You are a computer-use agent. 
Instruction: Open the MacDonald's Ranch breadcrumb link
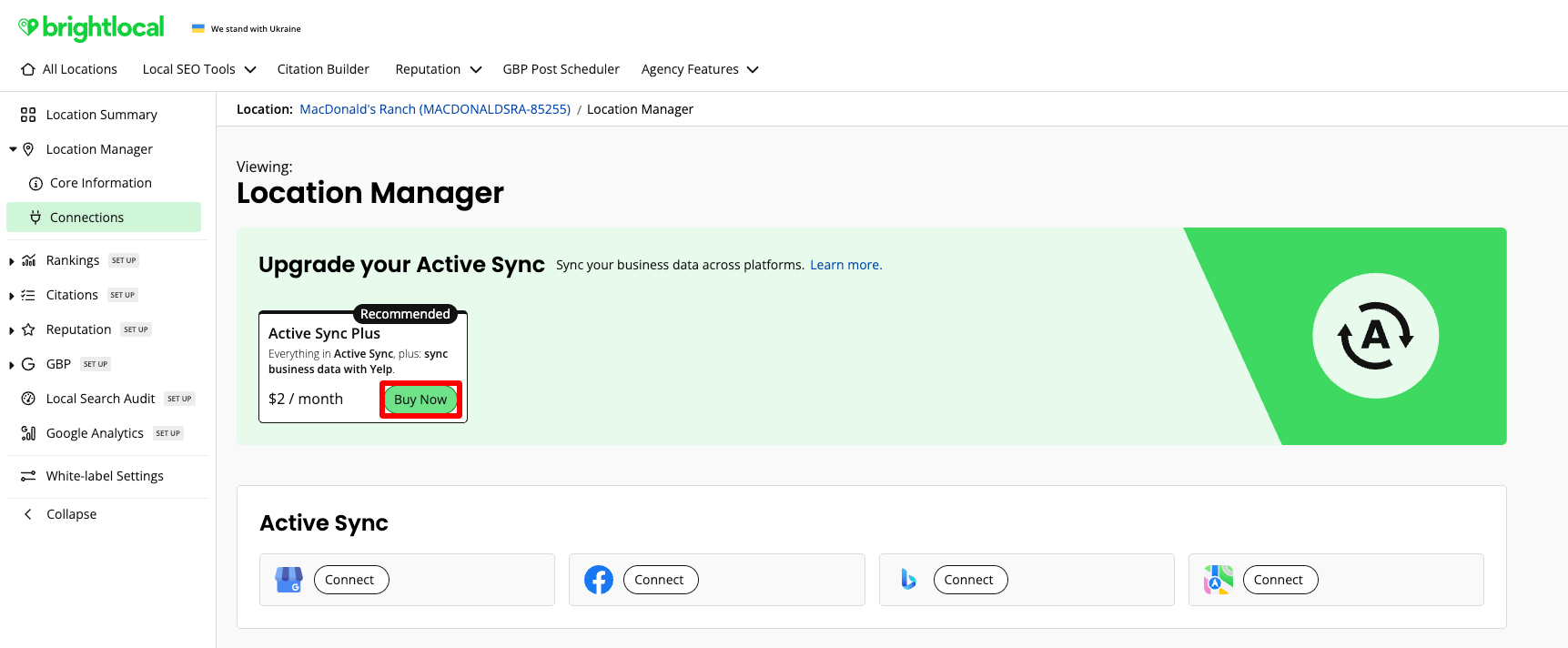[x=435, y=109]
